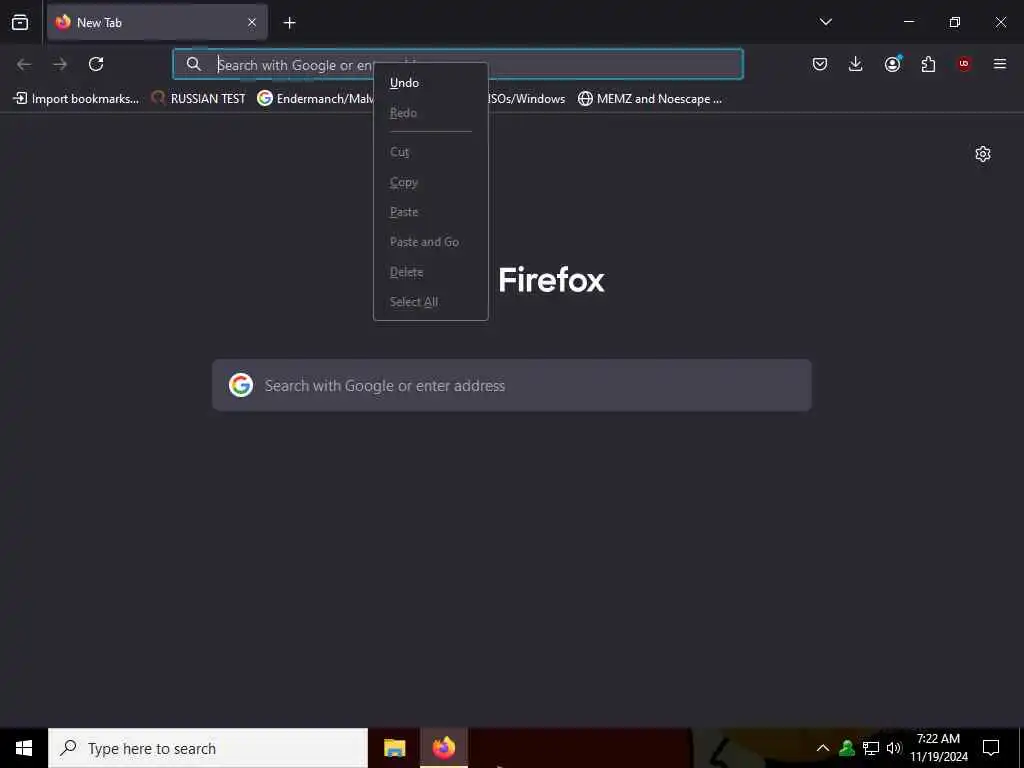Open the Downloads panel
The image size is (1024, 768).
[856, 64]
